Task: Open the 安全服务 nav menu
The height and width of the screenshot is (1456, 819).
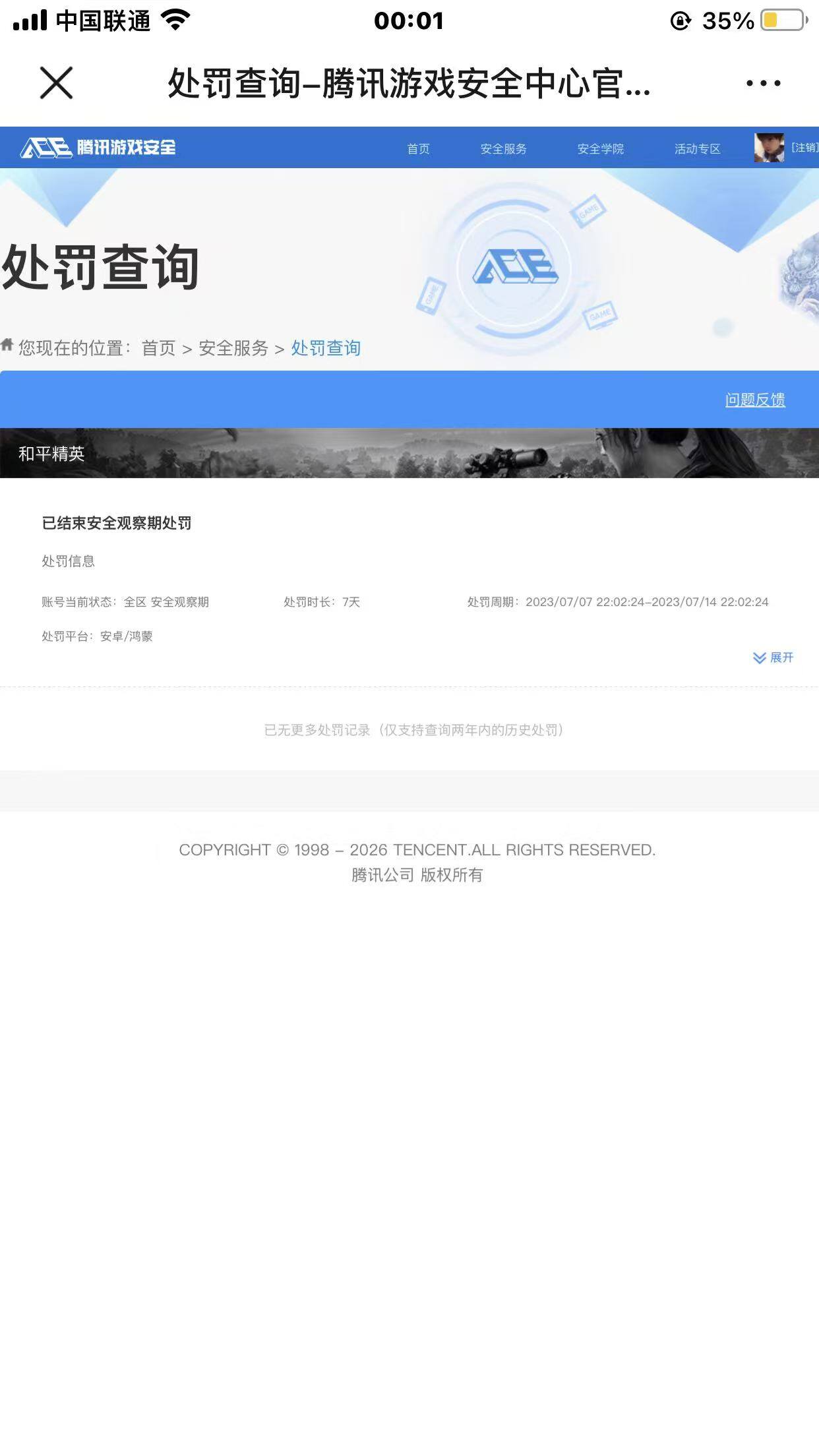Action: [x=503, y=149]
